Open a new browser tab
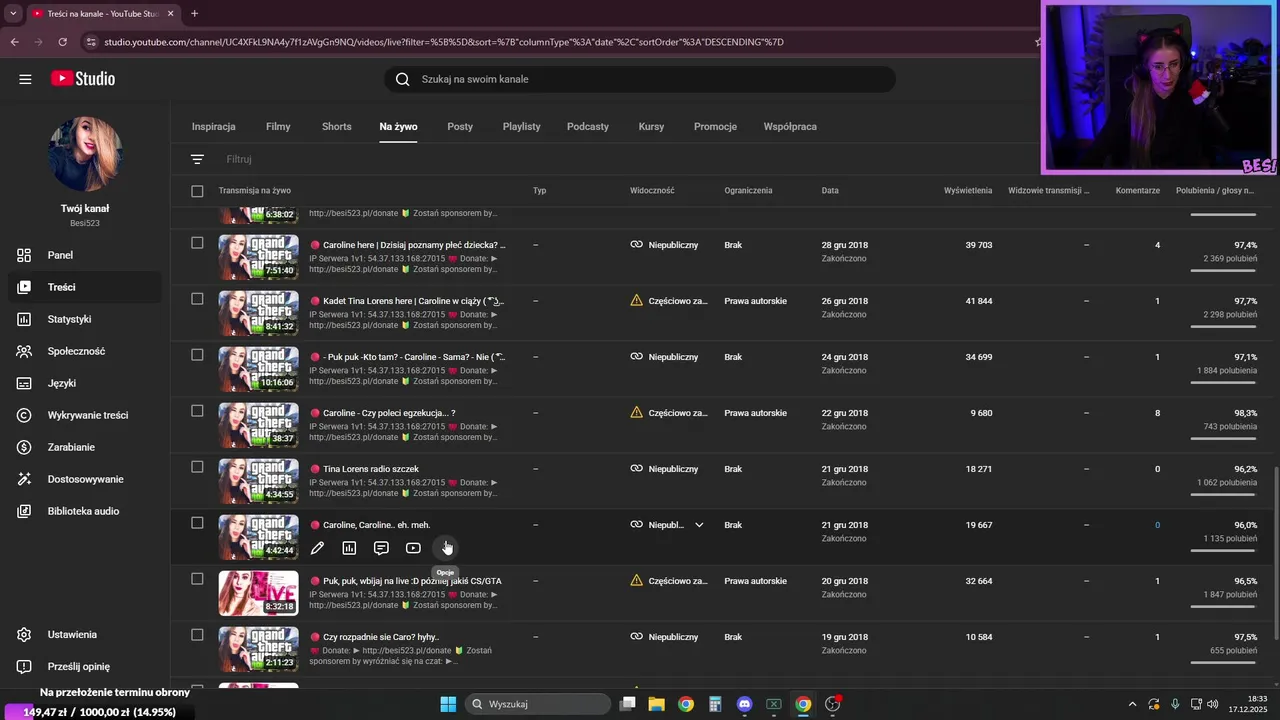Viewport: 1280px width, 720px height. (x=194, y=14)
